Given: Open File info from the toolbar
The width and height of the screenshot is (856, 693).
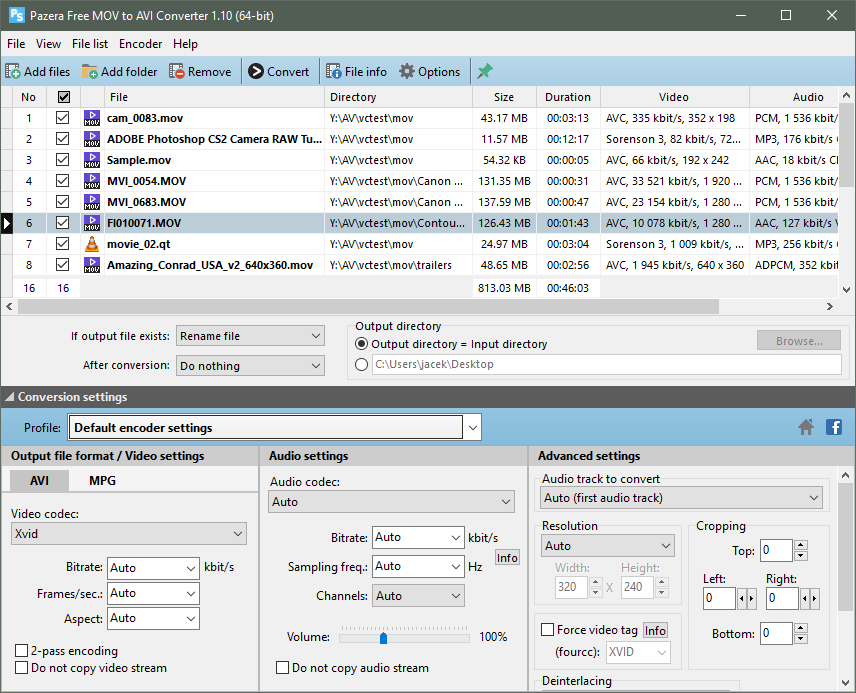Looking at the screenshot, I should coord(334,72).
